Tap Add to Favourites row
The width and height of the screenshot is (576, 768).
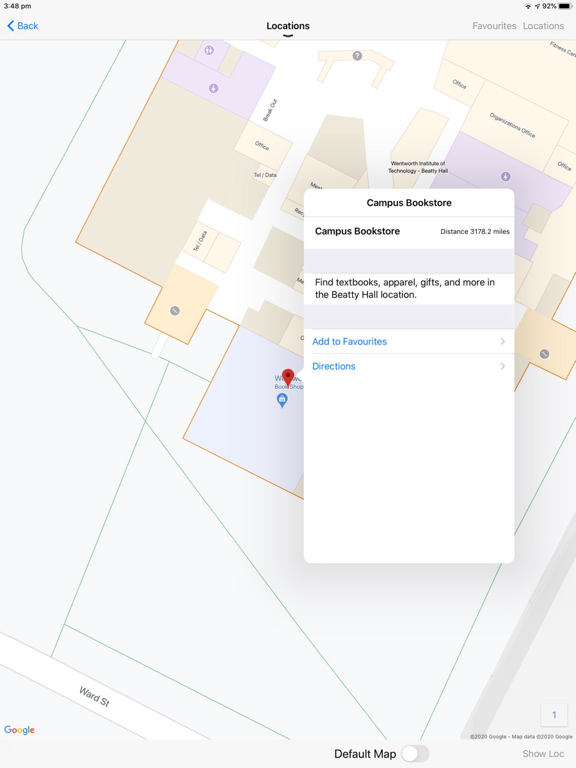409,341
